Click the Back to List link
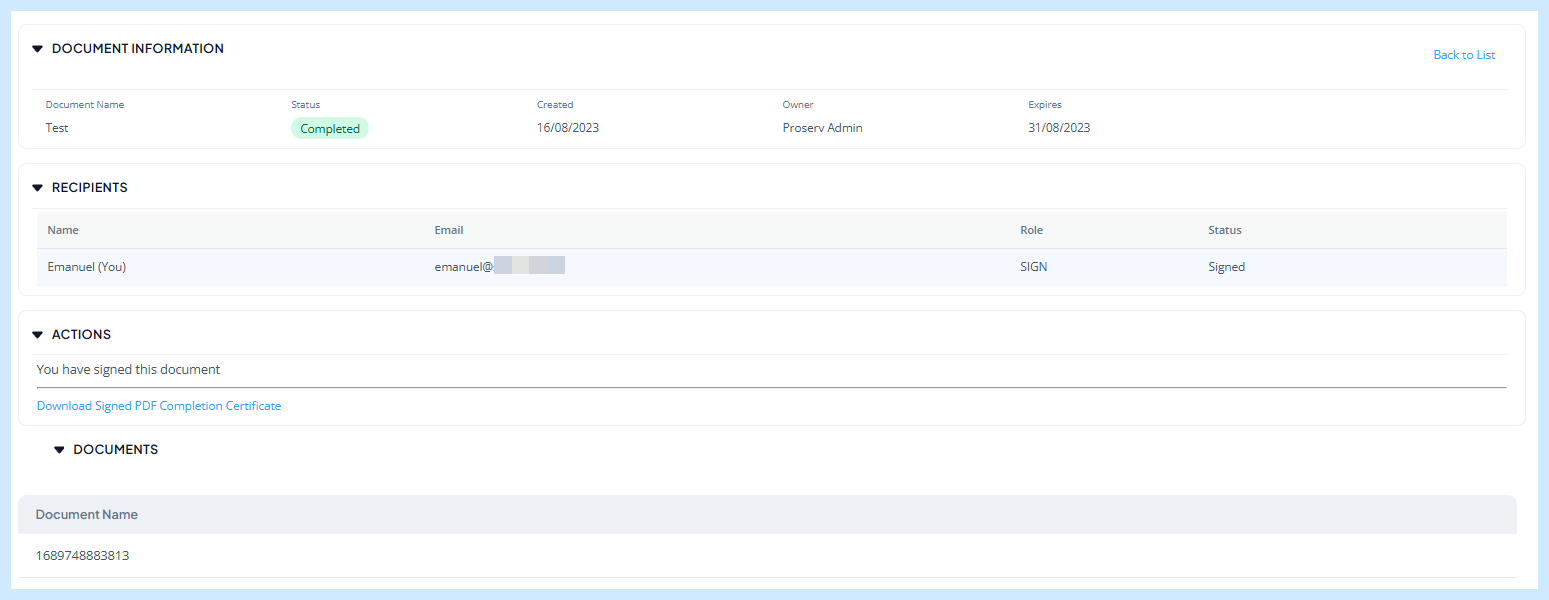The image size is (1549, 600). 1464,55
